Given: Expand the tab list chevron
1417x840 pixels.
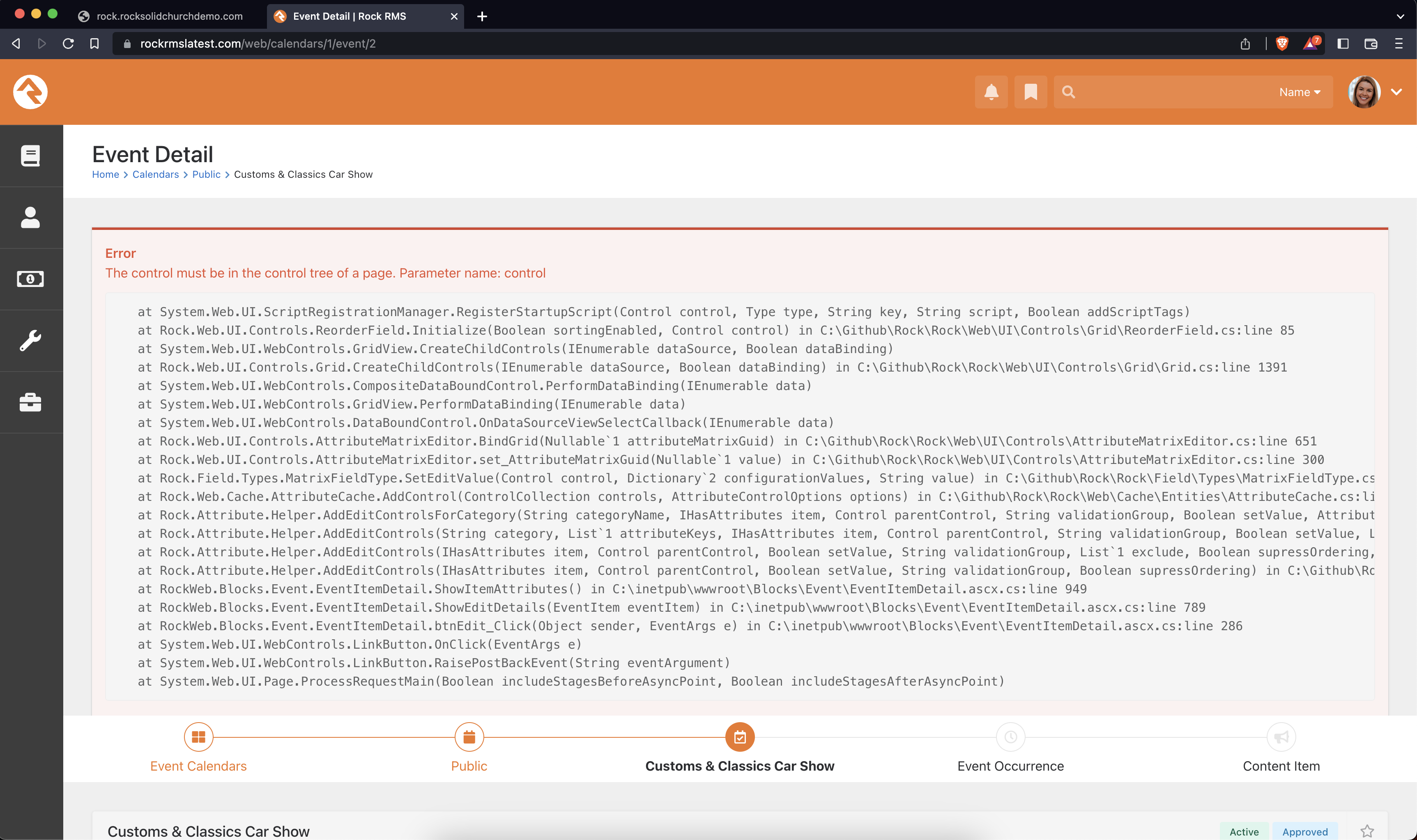Looking at the screenshot, I should 1400,16.
